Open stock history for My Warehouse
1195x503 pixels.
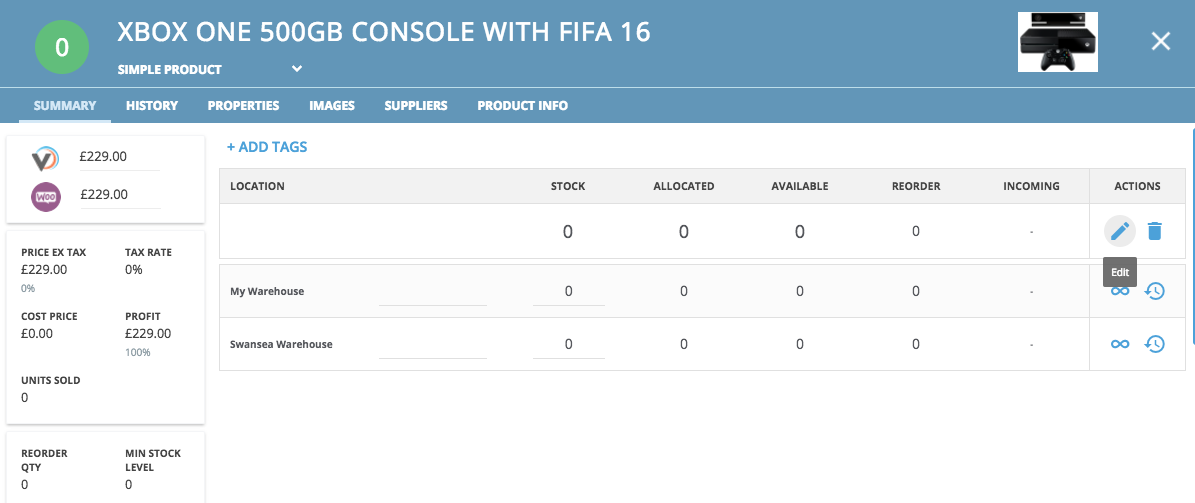[x=1155, y=291]
